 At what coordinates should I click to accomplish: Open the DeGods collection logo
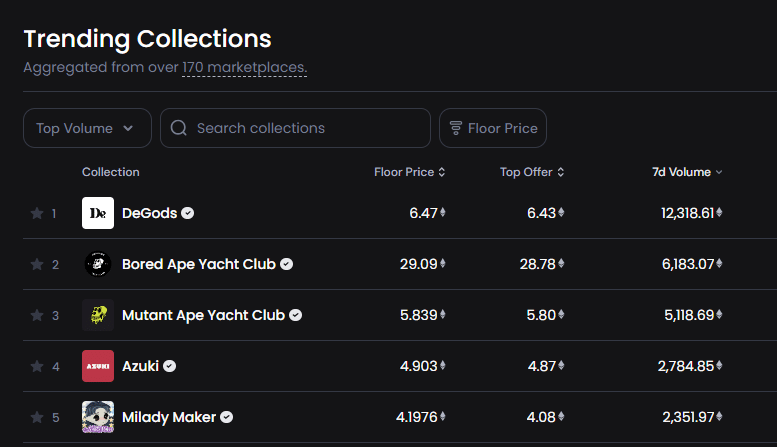pyautogui.click(x=98, y=213)
